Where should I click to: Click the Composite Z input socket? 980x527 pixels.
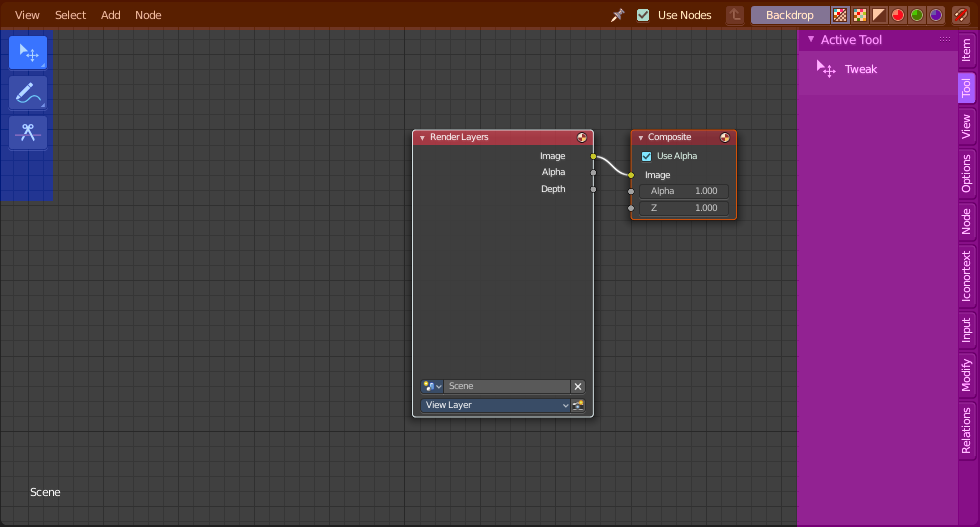(x=631, y=208)
